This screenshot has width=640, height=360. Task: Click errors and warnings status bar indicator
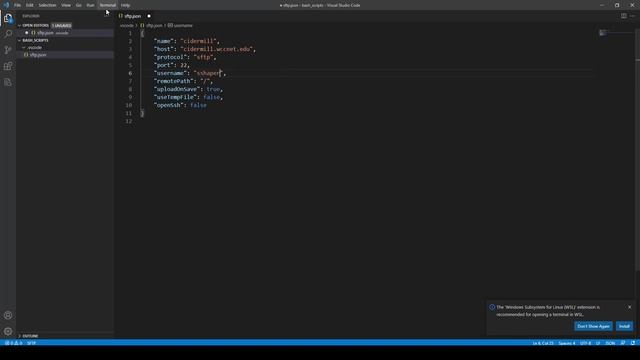click(x=13, y=343)
